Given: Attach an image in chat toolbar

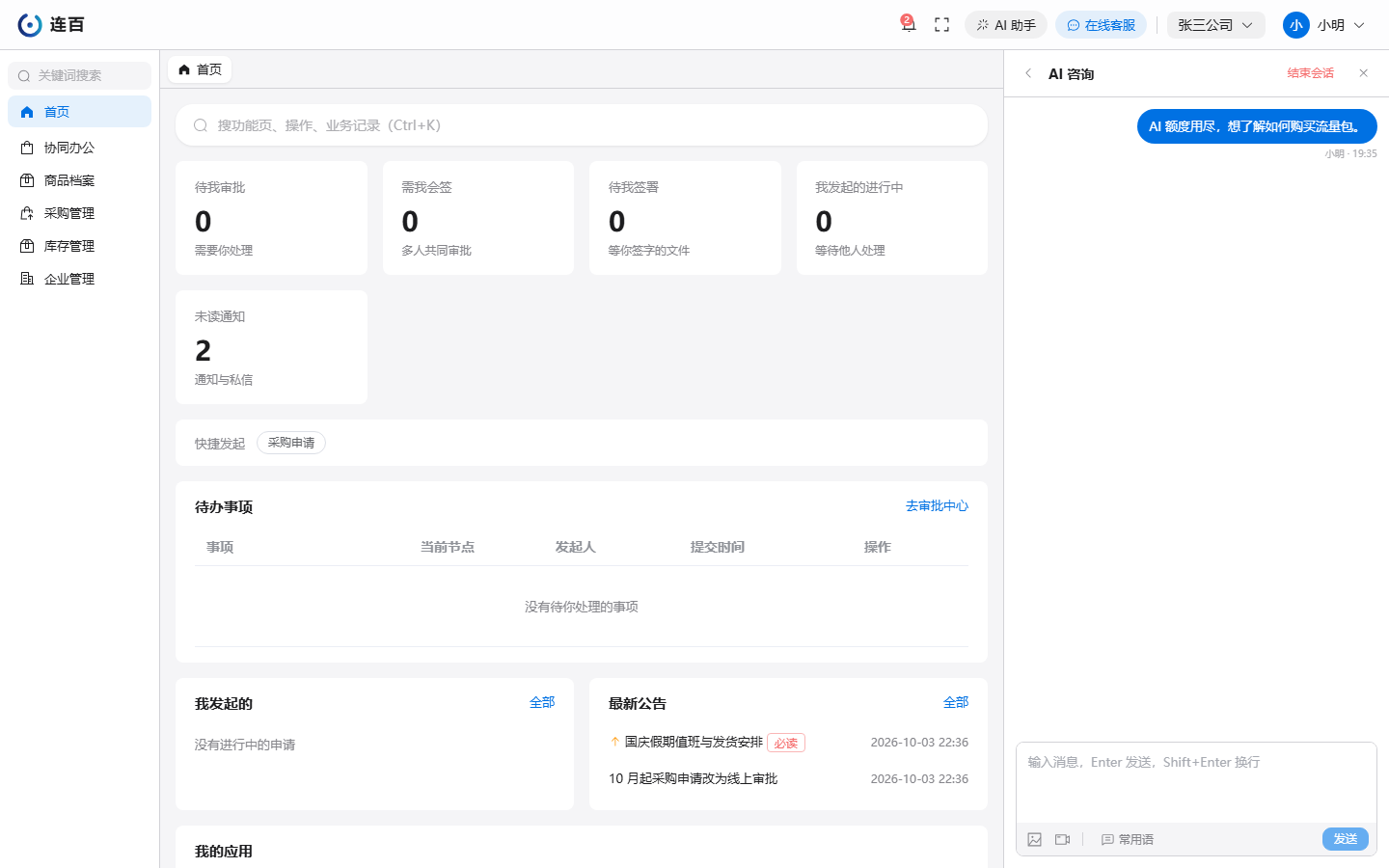Looking at the screenshot, I should coord(1035,839).
